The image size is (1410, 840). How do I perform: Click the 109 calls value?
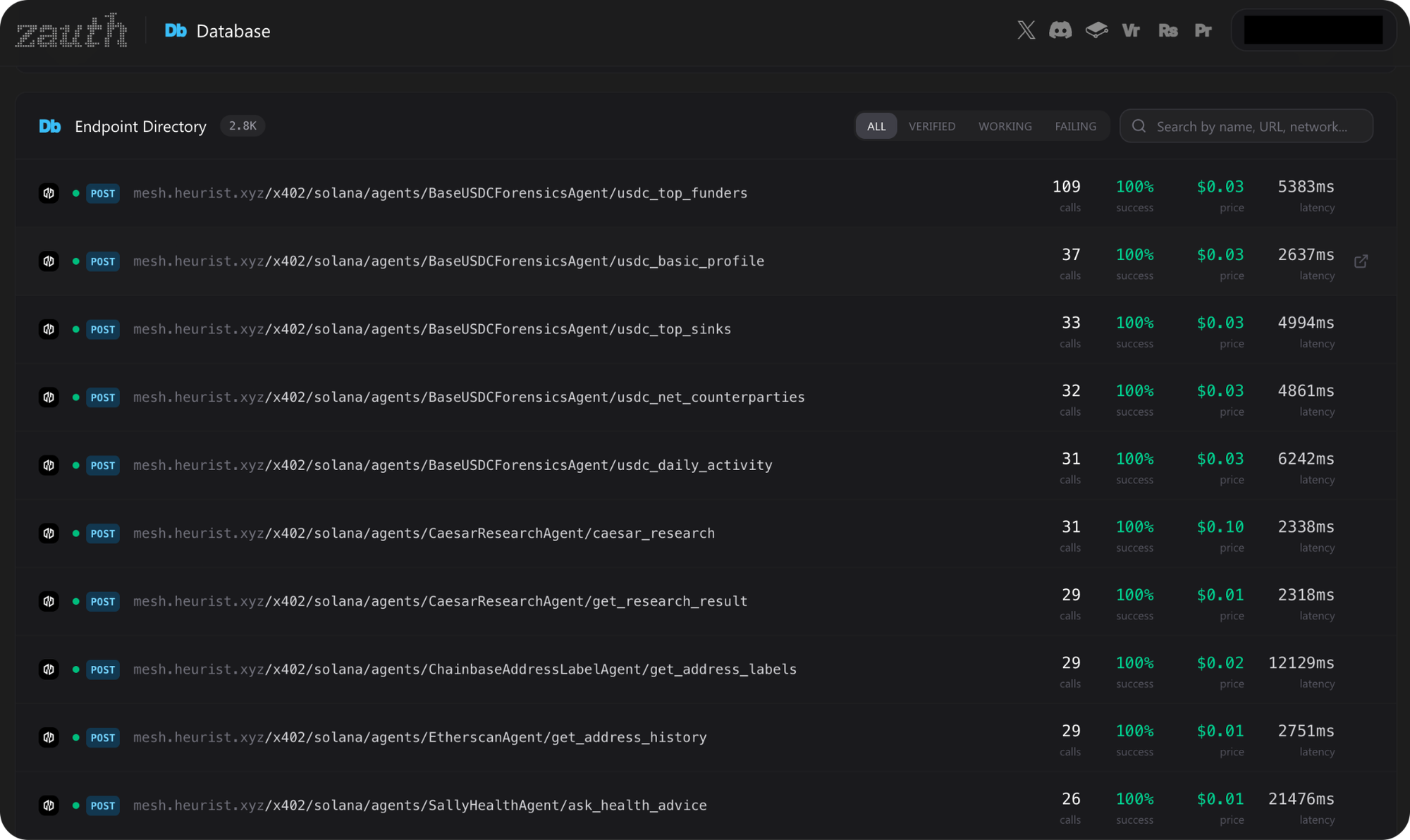(x=1066, y=187)
